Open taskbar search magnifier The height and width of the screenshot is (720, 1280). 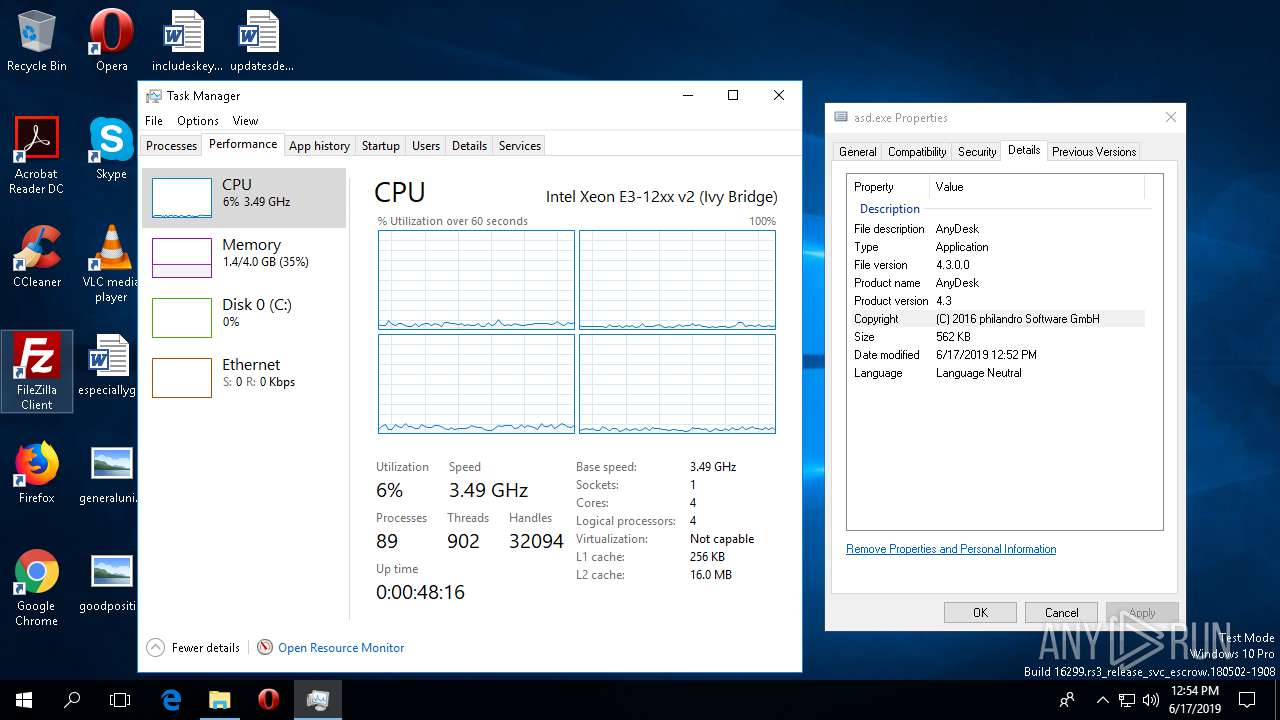tap(72, 700)
